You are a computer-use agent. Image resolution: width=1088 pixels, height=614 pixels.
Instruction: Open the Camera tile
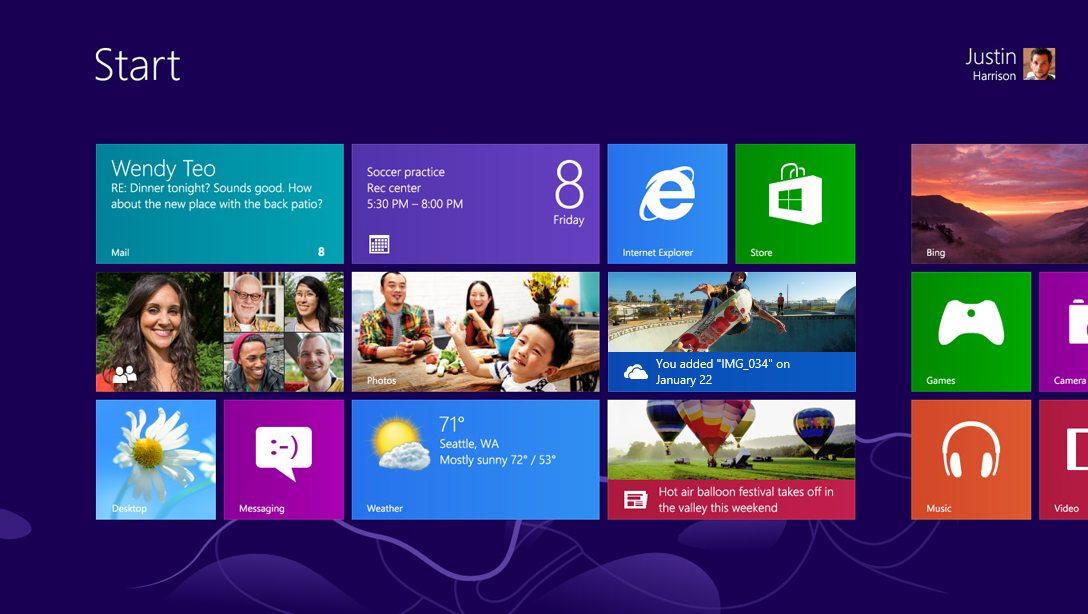coord(1064,331)
